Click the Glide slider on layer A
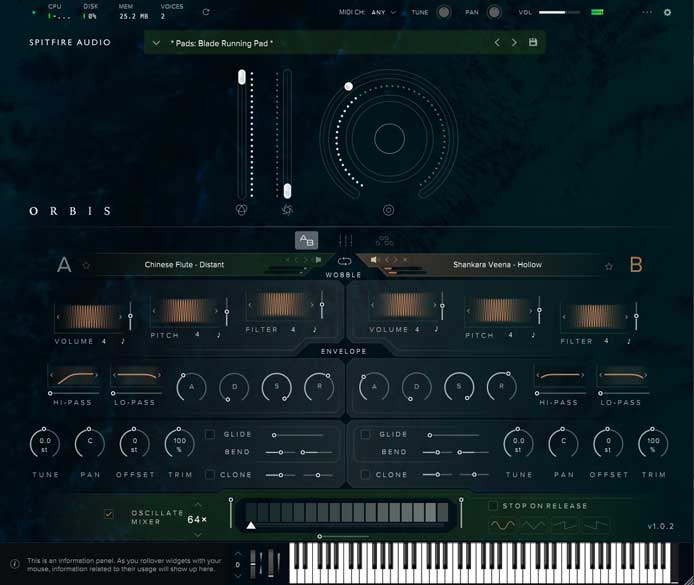Screen dimensions: 694x585 298,435
